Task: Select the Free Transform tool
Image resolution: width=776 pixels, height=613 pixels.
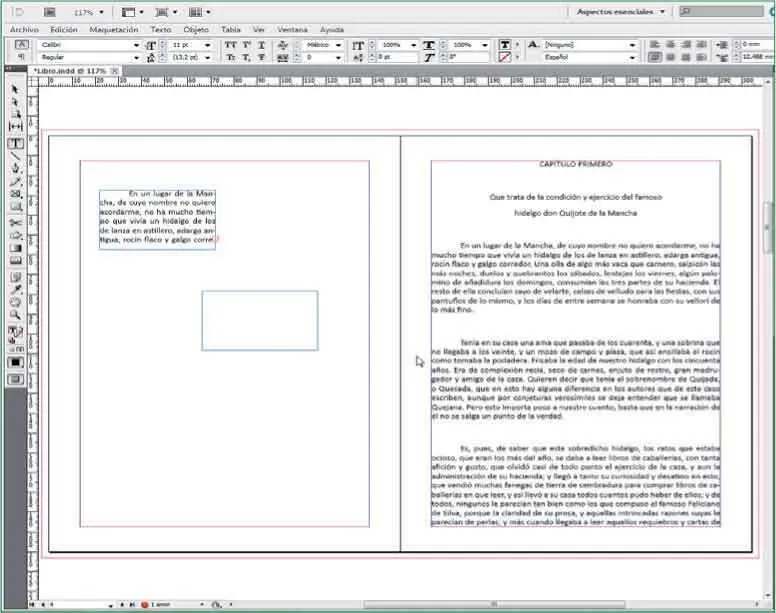Action: point(15,236)
